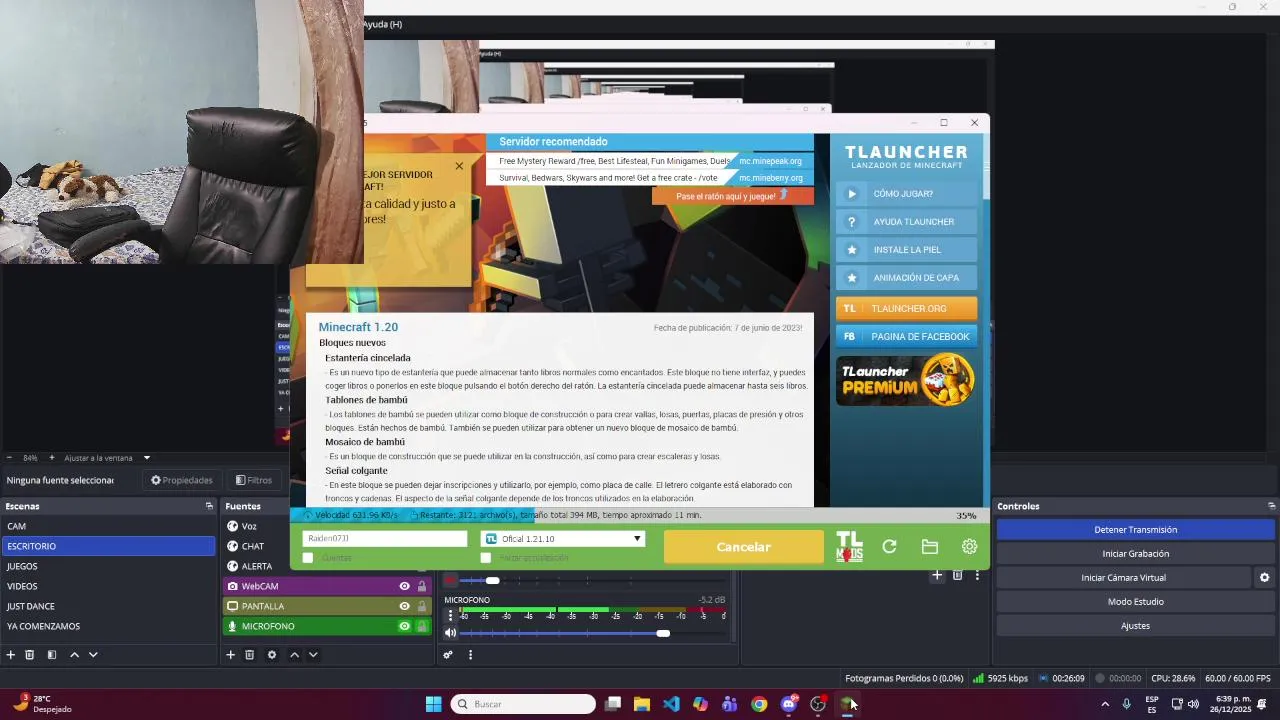Open TL Mods icon in TLauncher
The image size is (1280, 720).
click(849, 546)
